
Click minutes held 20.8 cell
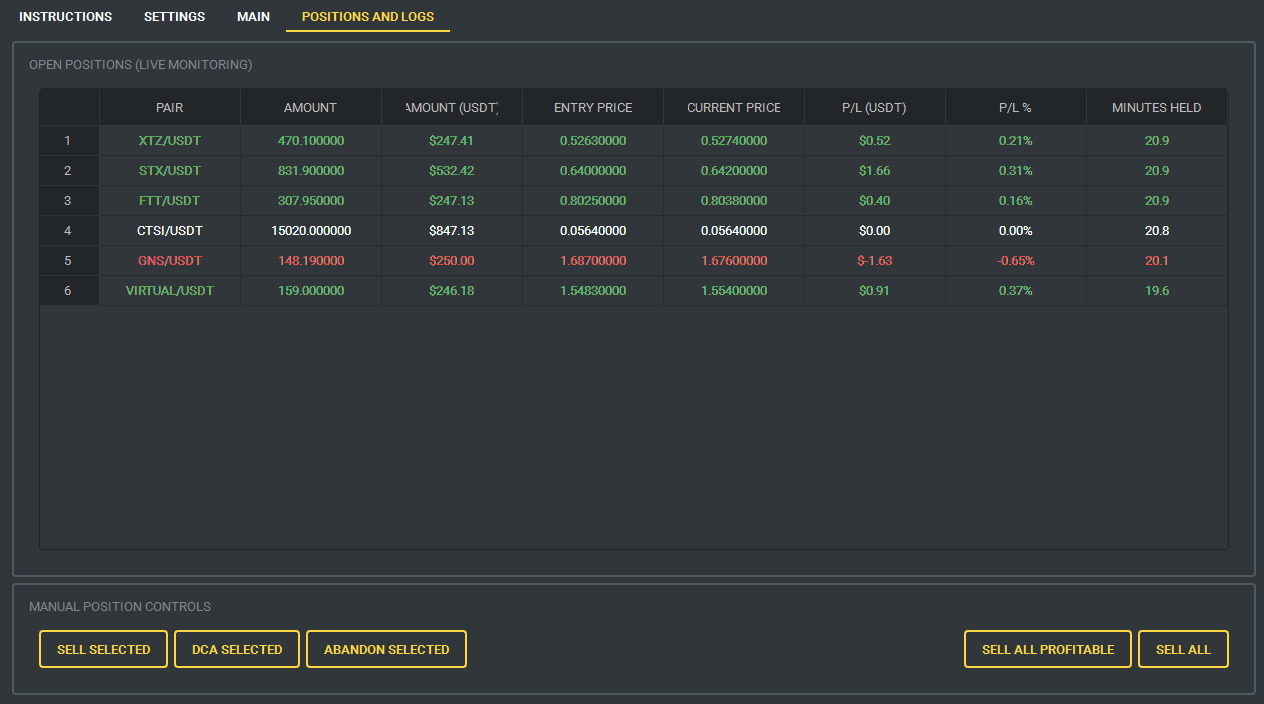pos(1157,231)
